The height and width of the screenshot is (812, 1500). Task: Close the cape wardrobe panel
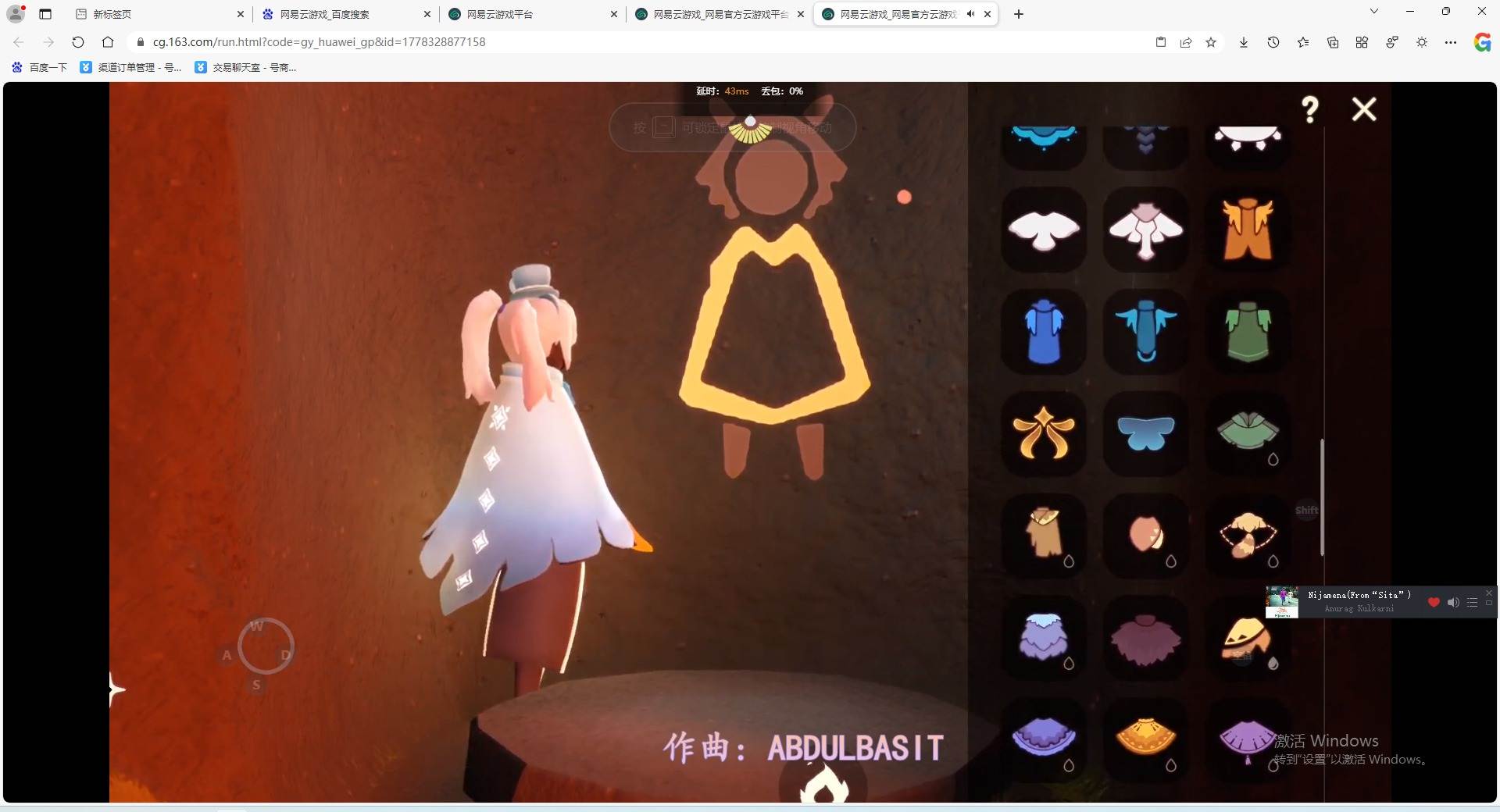tap(1364, 109)
